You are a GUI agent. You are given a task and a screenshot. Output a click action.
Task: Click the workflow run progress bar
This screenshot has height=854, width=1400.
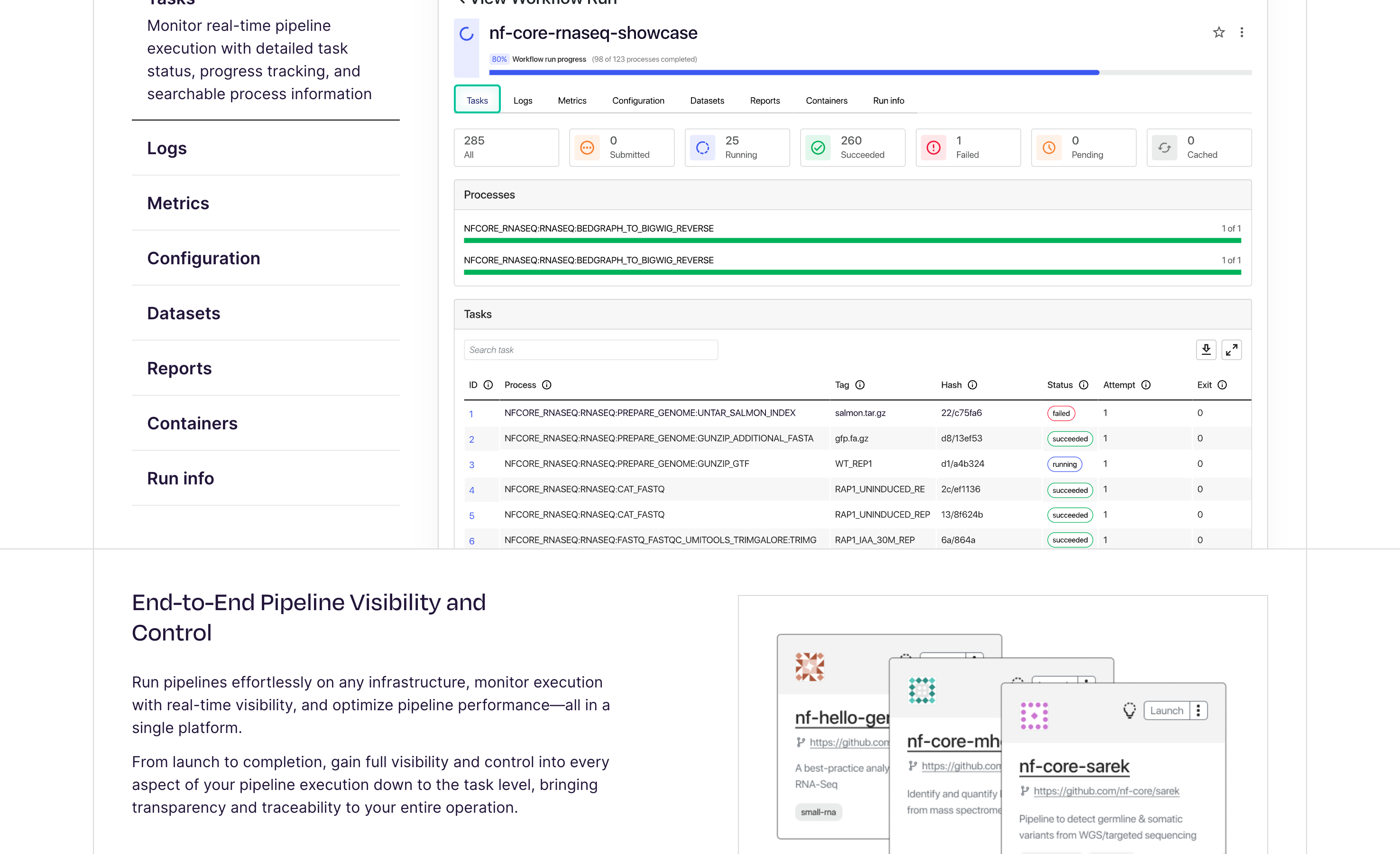(x=870, y=73)
